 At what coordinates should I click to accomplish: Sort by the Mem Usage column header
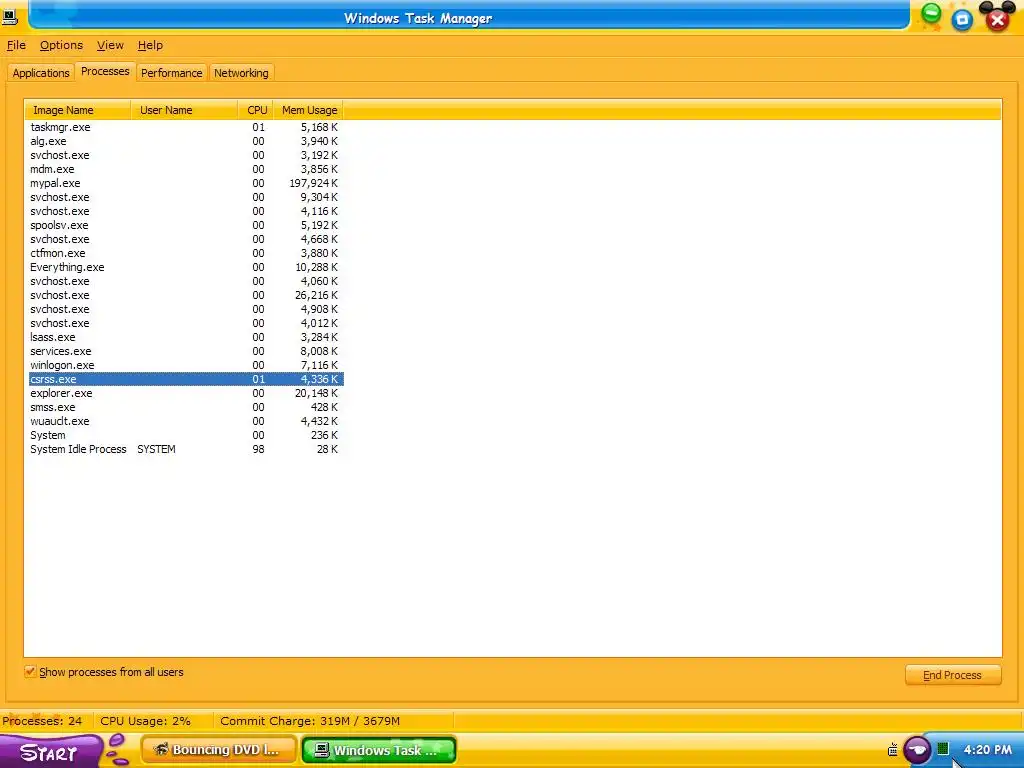click(x=309, y=110)
